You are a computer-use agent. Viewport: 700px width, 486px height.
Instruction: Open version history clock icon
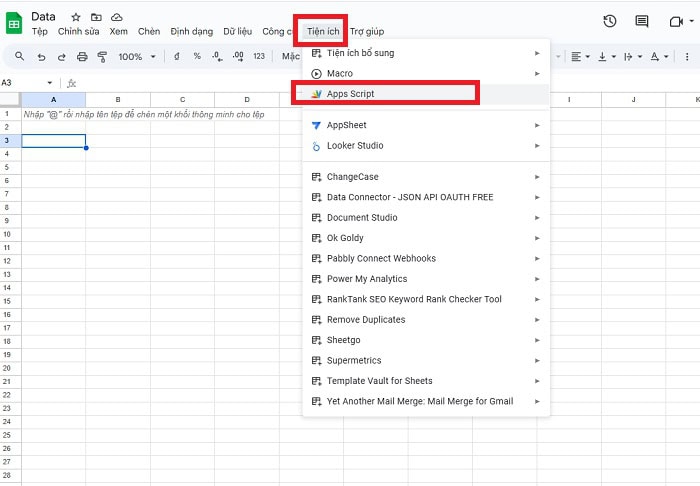610,22
